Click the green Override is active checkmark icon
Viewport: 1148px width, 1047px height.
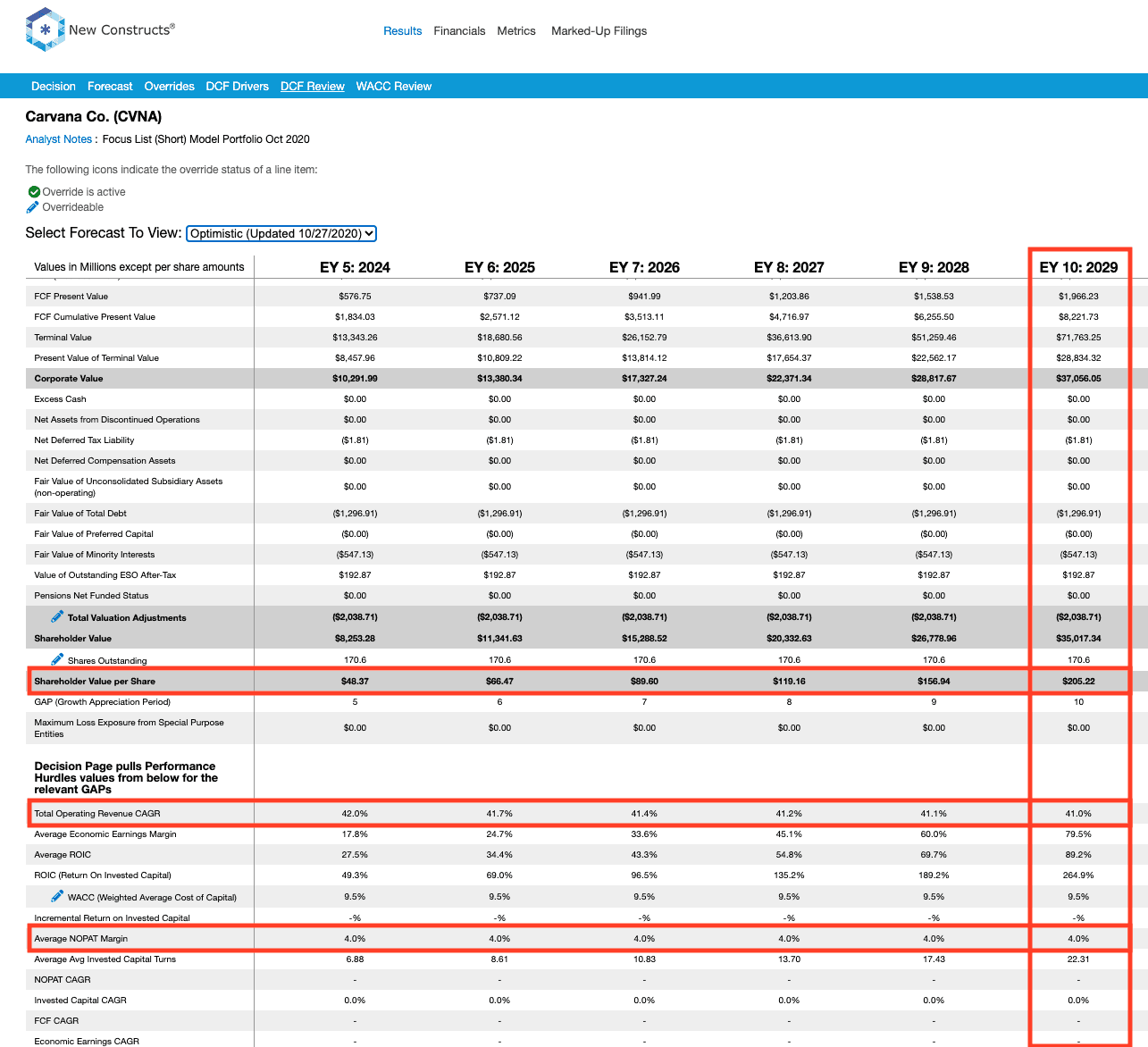pos(34,191)
